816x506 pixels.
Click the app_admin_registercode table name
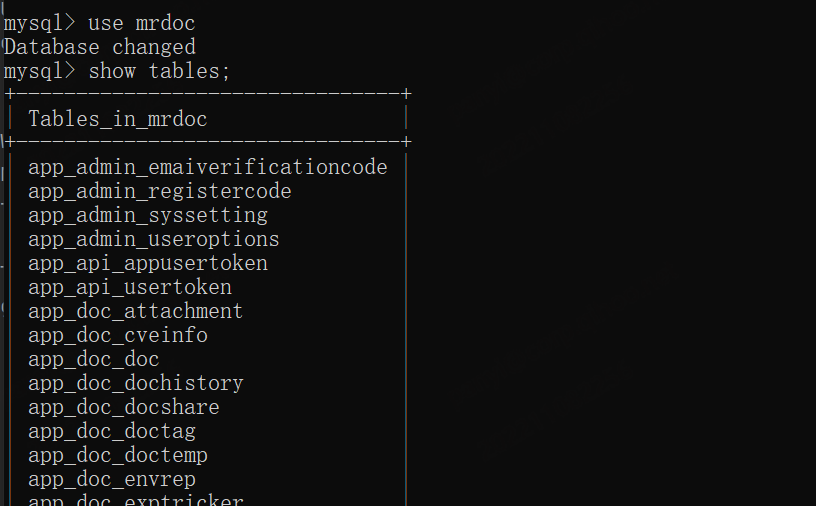pyautogui.click(x=160, y=191)
